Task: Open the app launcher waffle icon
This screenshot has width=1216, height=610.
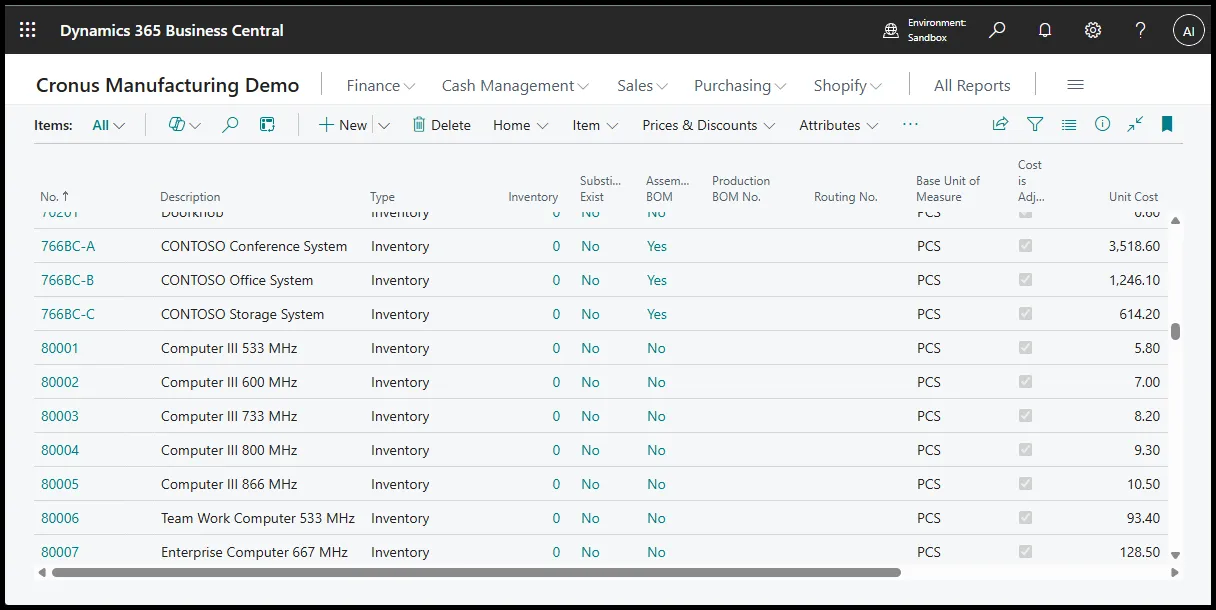Action: pos(28,30)
